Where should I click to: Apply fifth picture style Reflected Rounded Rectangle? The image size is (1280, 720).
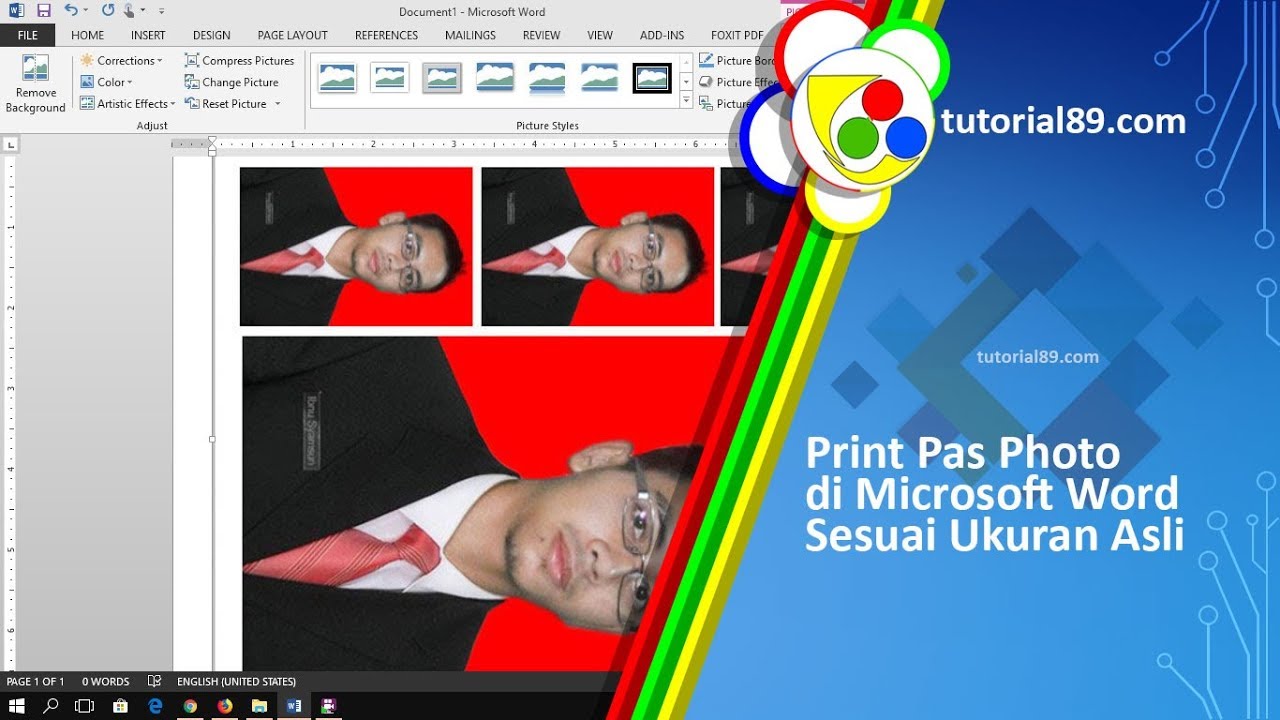[547, 78]
